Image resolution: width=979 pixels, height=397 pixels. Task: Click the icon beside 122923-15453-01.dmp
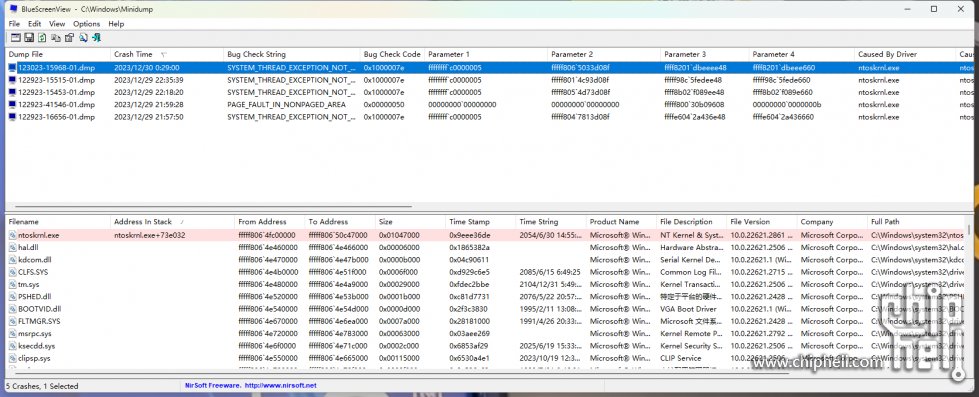click(12, 92)
